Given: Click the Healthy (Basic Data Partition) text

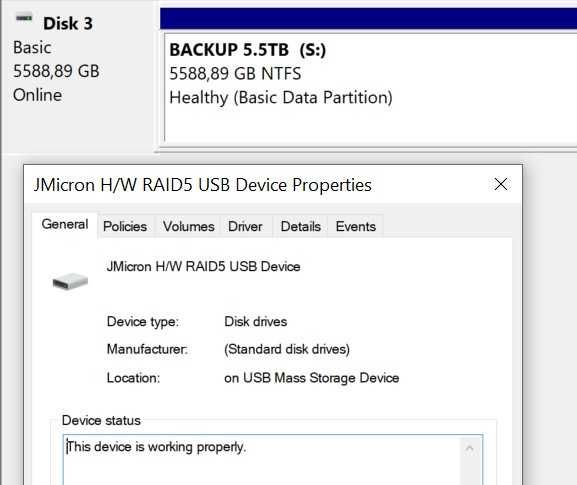Looking at the screenshot, I should tap(281, 98).
